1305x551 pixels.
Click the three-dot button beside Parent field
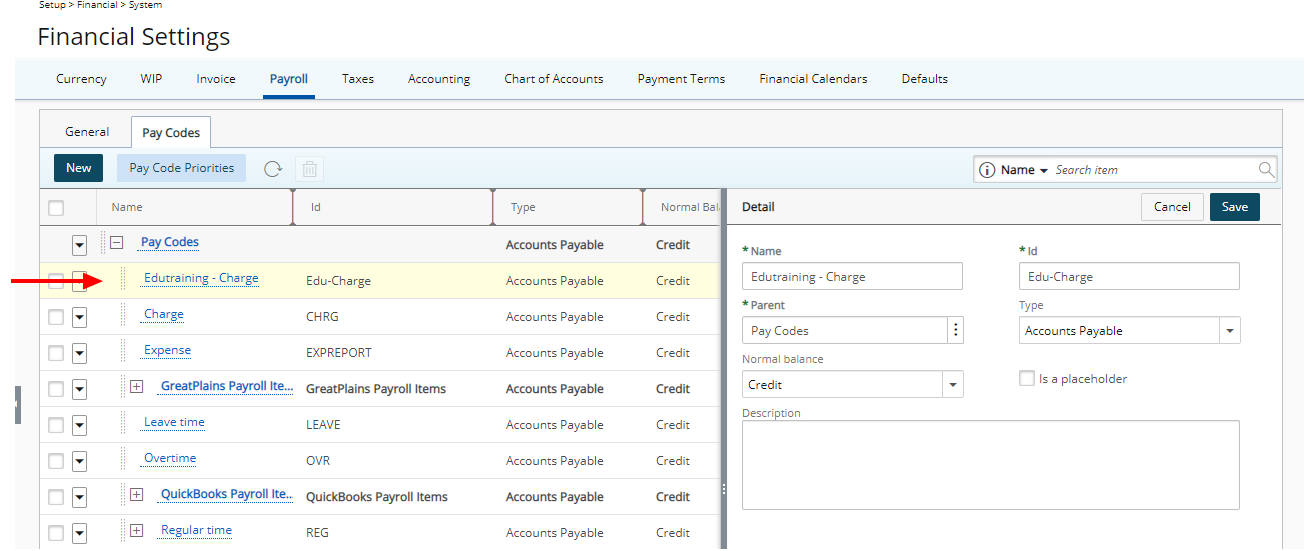(x=956, y=331)
